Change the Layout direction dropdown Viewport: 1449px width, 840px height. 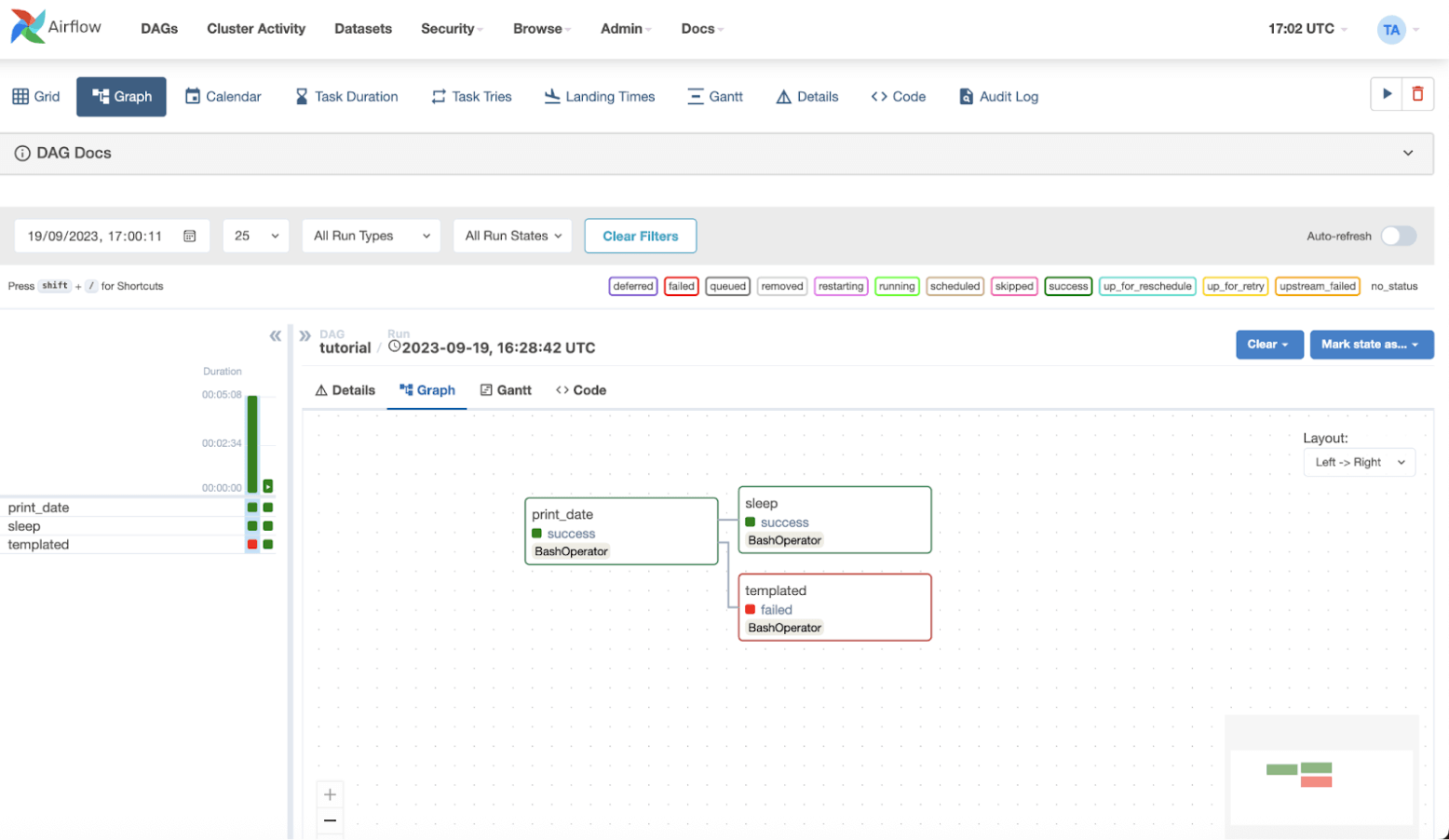tap(1359, 462)
